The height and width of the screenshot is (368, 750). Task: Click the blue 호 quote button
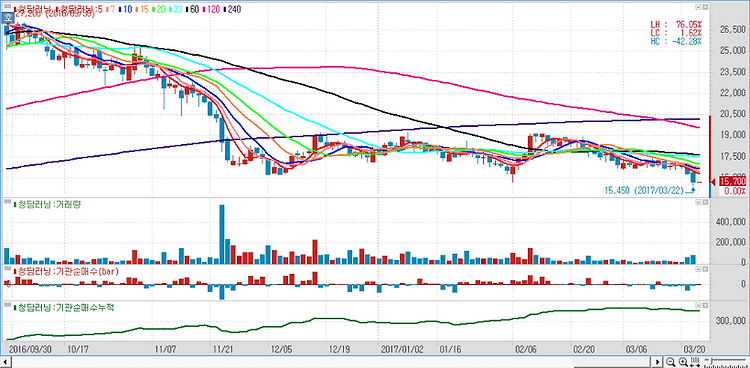tap(8, 18)
